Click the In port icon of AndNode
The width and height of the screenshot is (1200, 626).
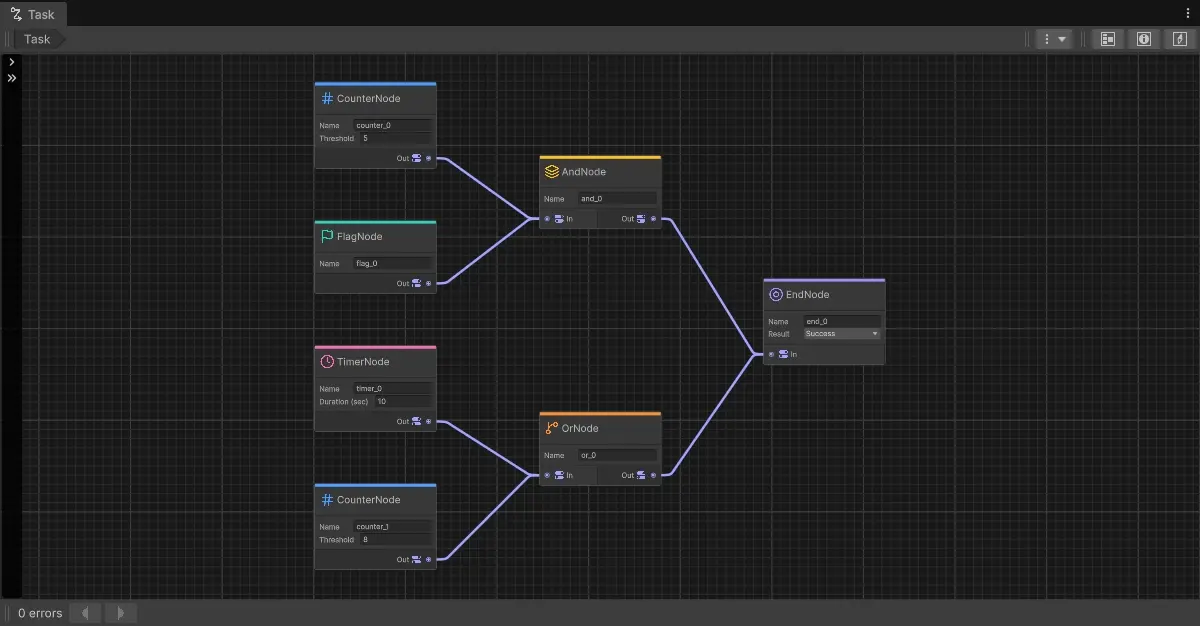click(559, 219)
